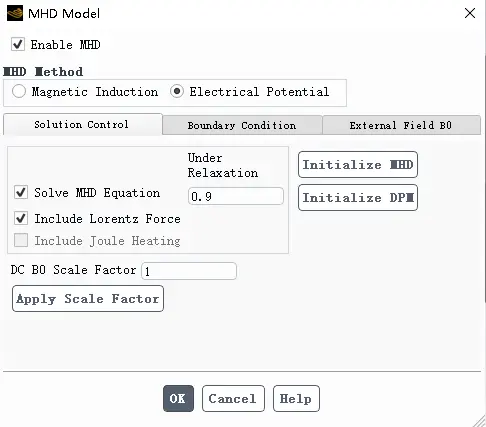Select Electrical Potential method
Image resolution: width=486 pixels, height=427 pixels.
(x=177, y=91)
